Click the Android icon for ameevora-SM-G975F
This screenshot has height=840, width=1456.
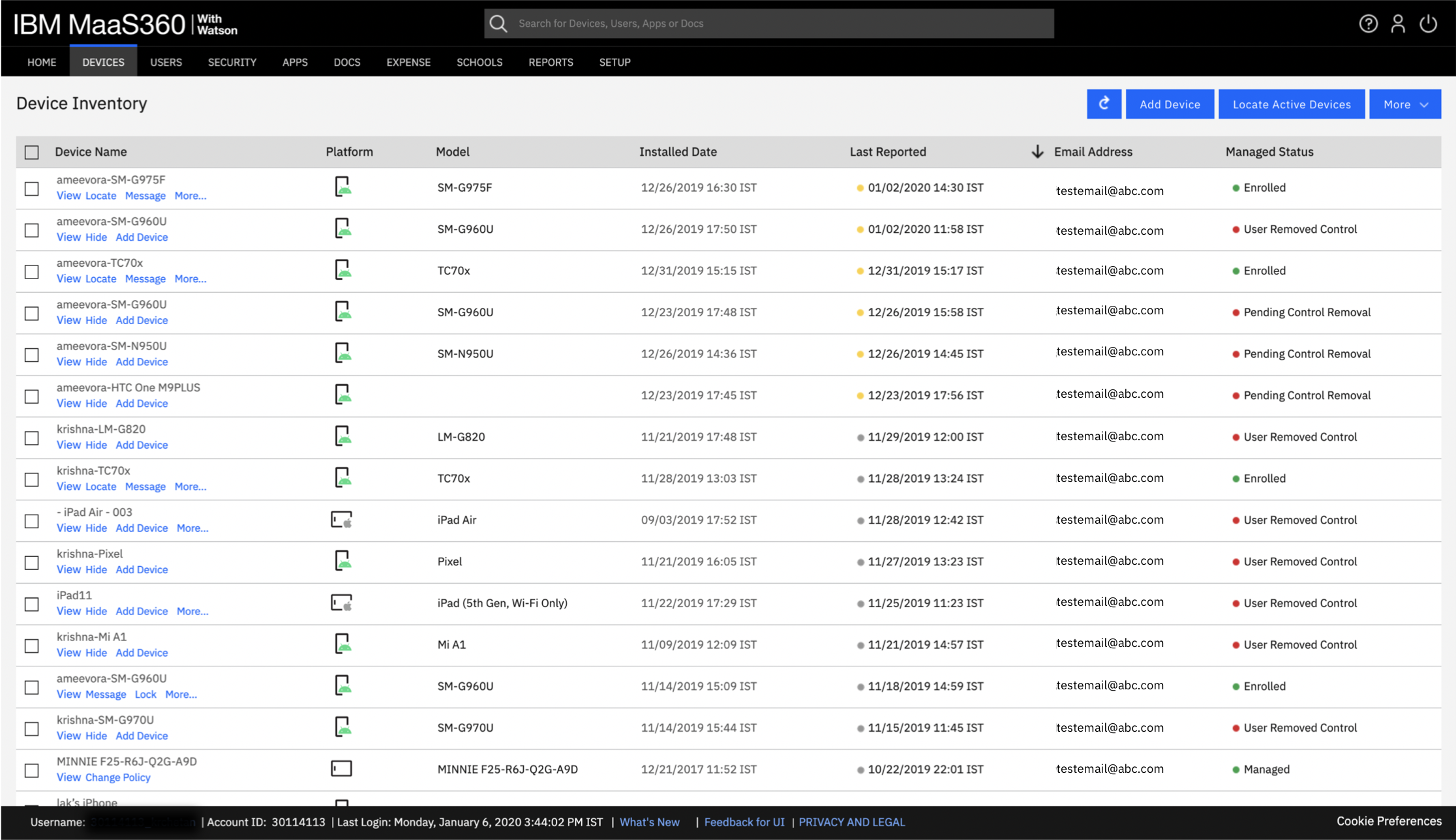(342, 187)
